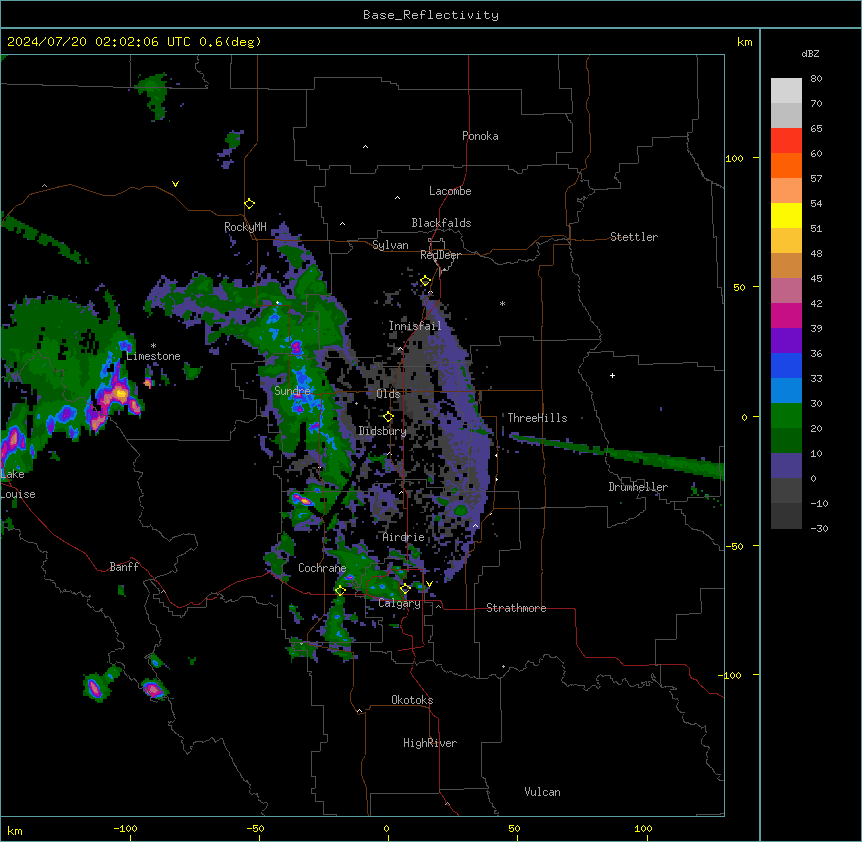The height and width of the screenshot is (842, 862).
Task: Click the yellow v marker northwest of RockyMH
Action: click(x=175, y=184)
